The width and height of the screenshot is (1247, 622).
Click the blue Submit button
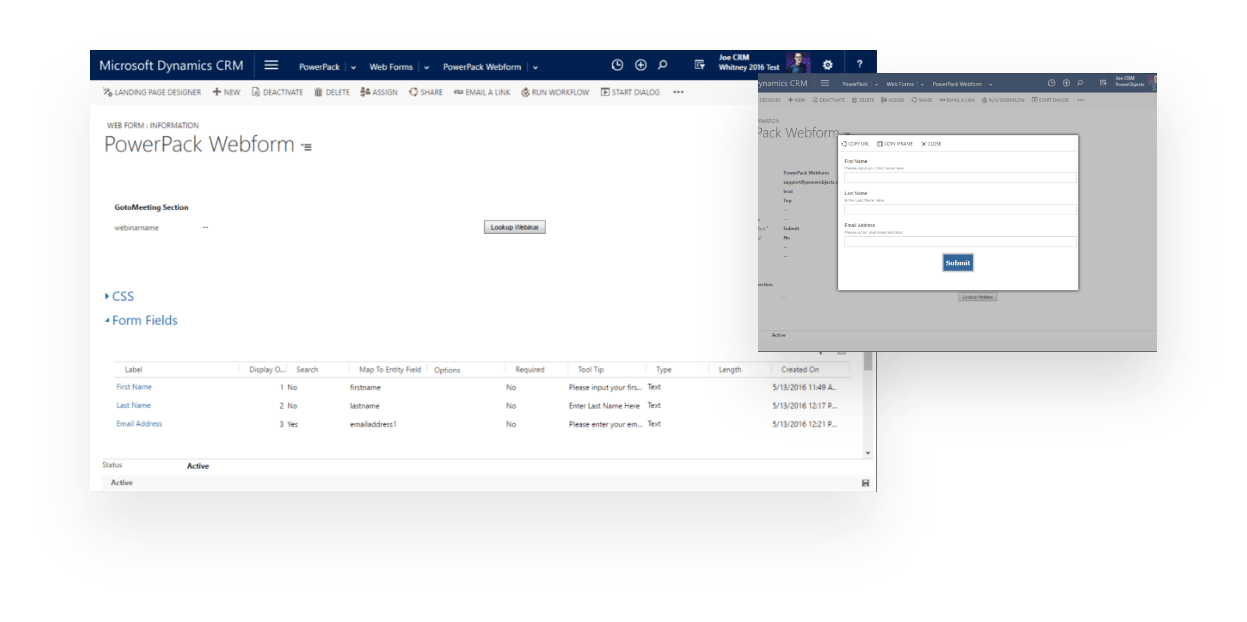click(x=958, y=263)
